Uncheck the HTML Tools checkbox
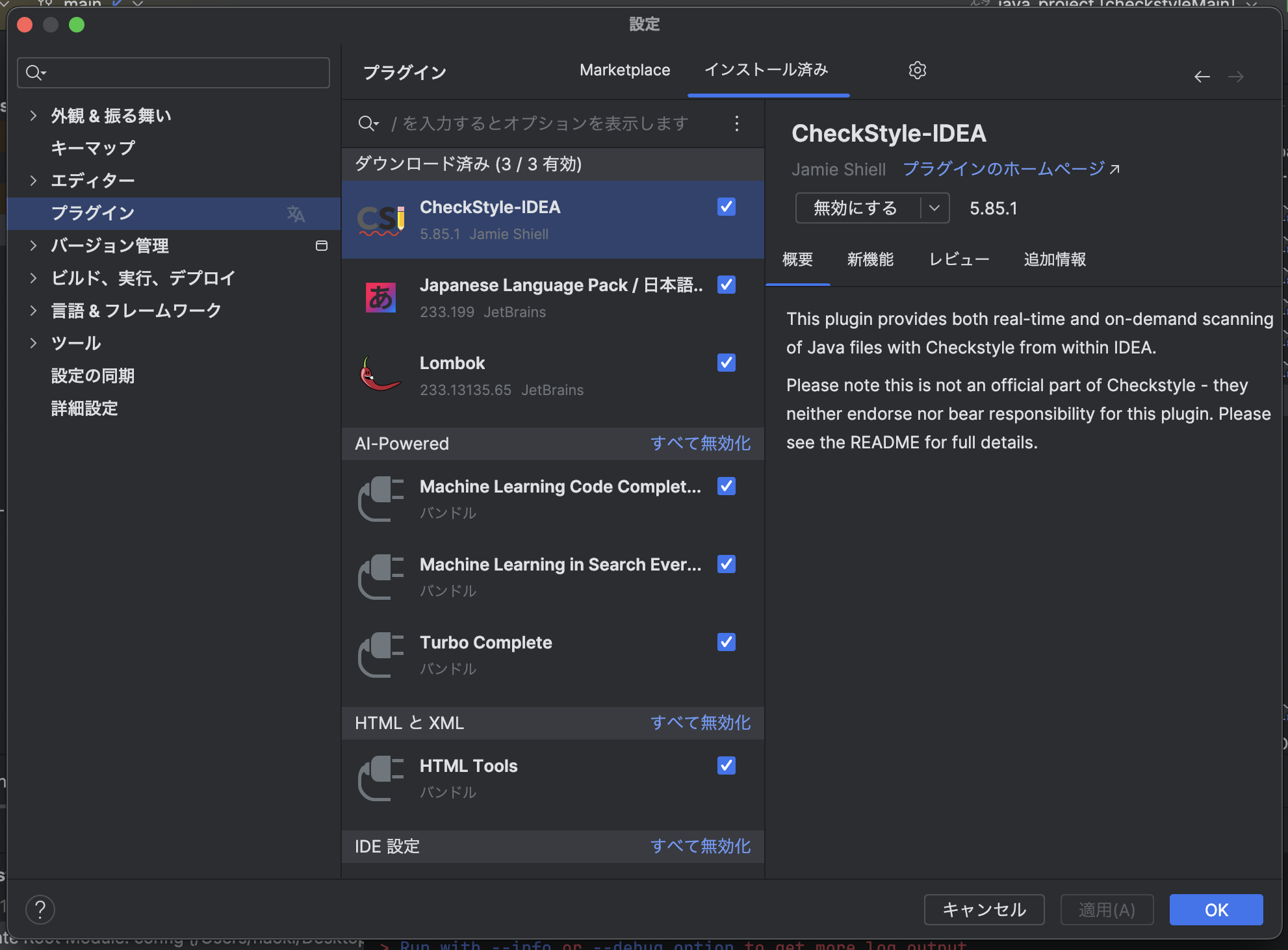 click(726, 765)
